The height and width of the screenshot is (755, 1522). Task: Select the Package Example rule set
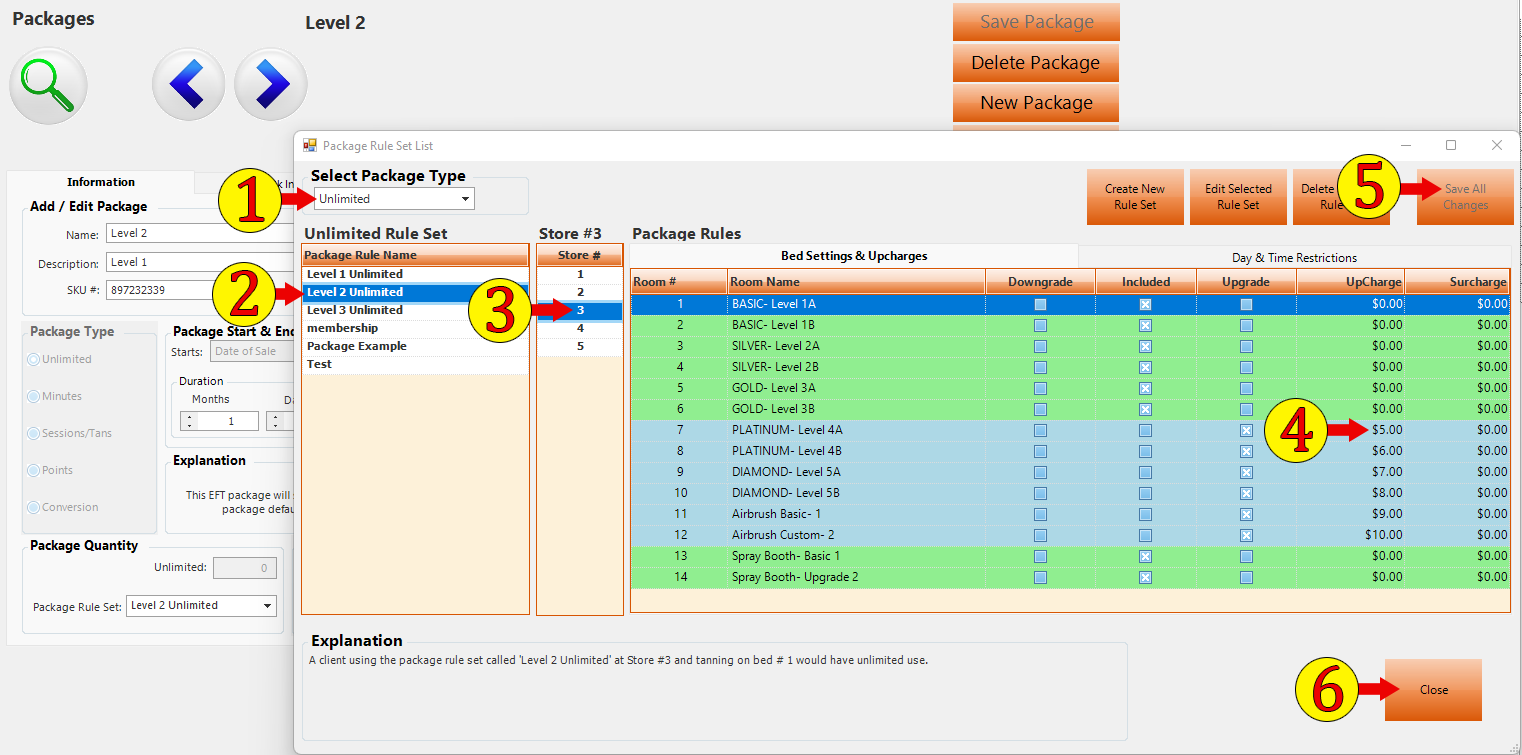(415, 346)
